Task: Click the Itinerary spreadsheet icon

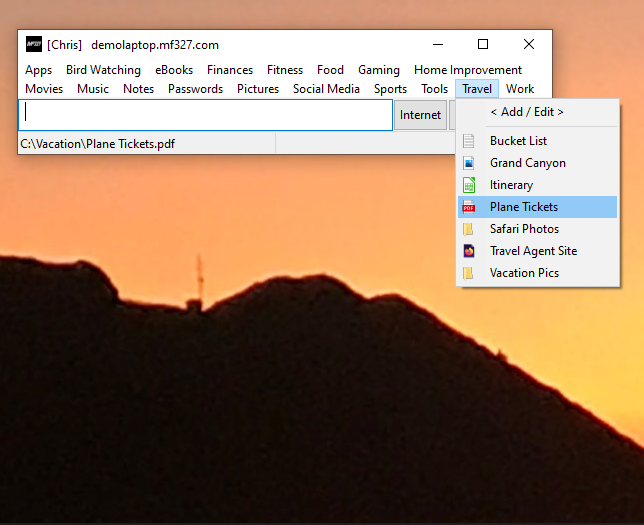Action: [x=469, y=185]
